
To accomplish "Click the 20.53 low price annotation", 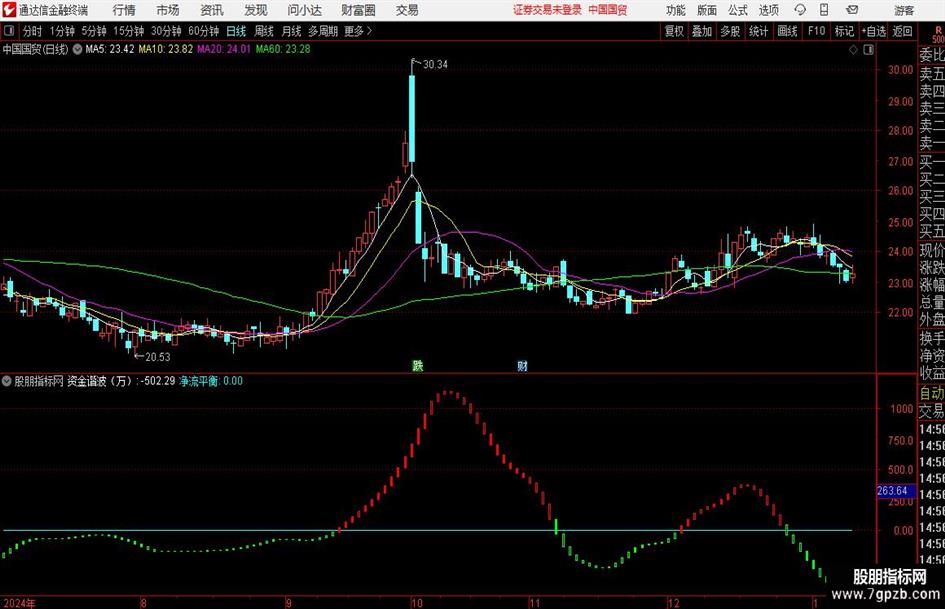I will [157, 357].
